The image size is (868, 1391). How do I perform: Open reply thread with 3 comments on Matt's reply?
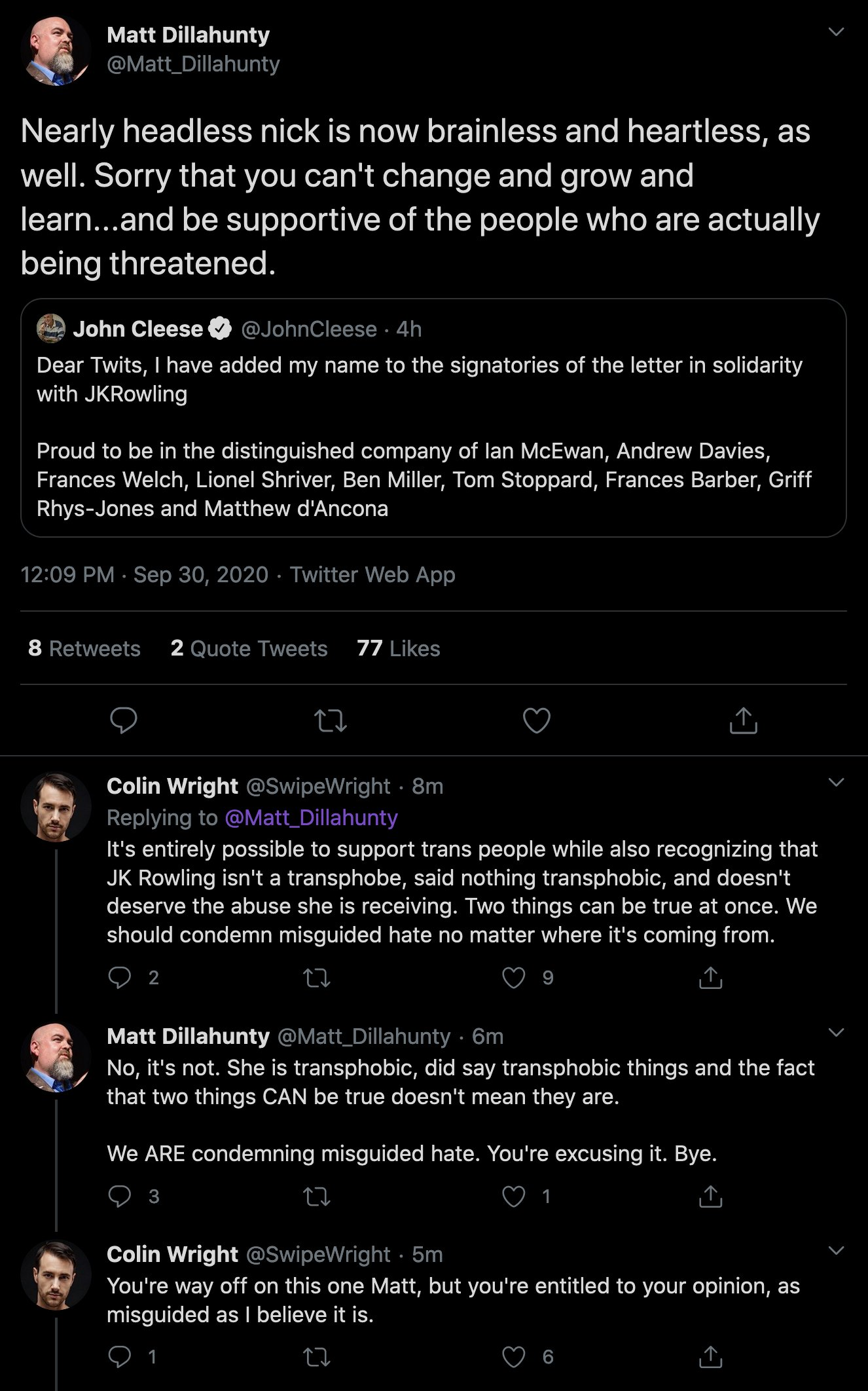click(120, 1196)
